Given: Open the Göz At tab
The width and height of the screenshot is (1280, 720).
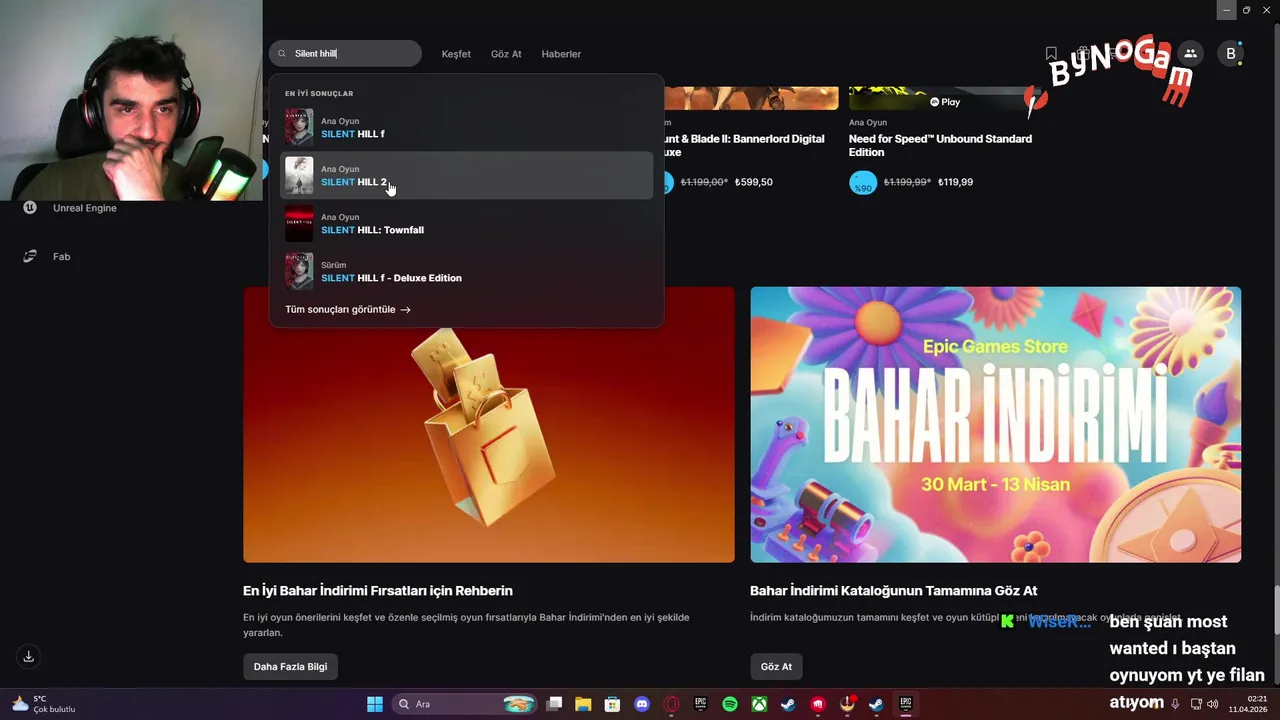Looking at the screenshot, I should (x=506, y=54).
